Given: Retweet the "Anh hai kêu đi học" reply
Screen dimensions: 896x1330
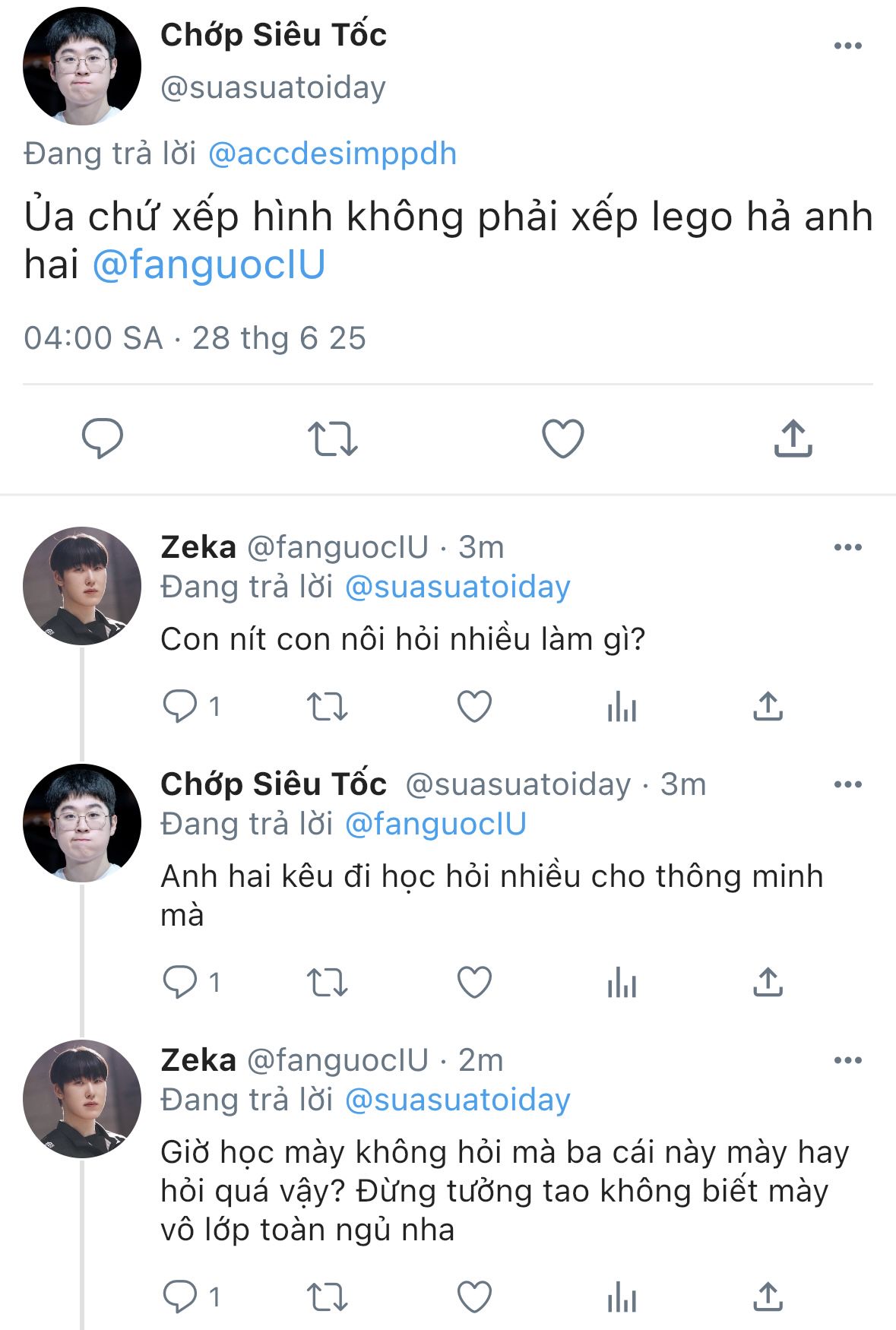Looking at the screenshot, I should pyautogui.click(x=327, y=982).
